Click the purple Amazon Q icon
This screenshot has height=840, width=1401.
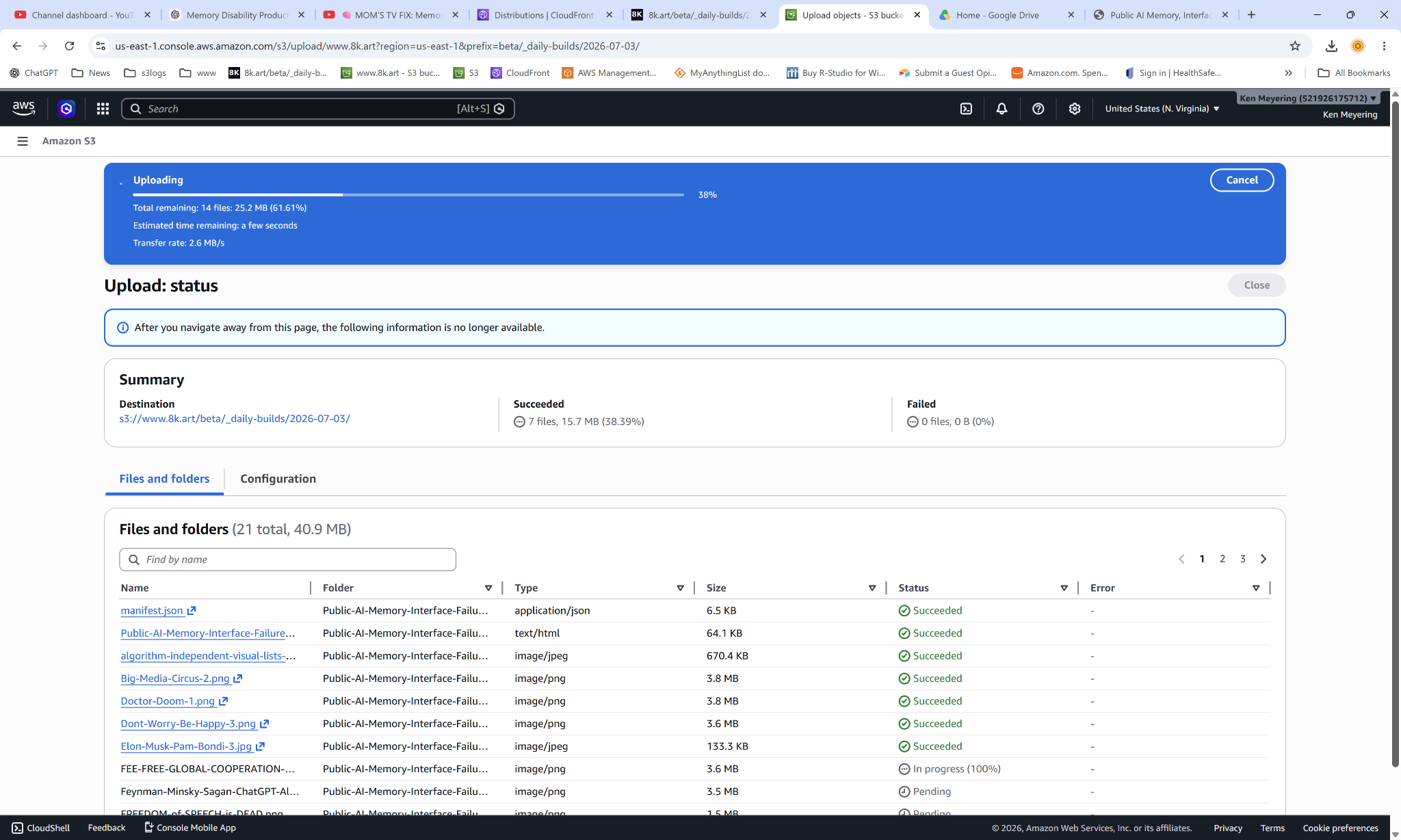click(x=66, y=109)
